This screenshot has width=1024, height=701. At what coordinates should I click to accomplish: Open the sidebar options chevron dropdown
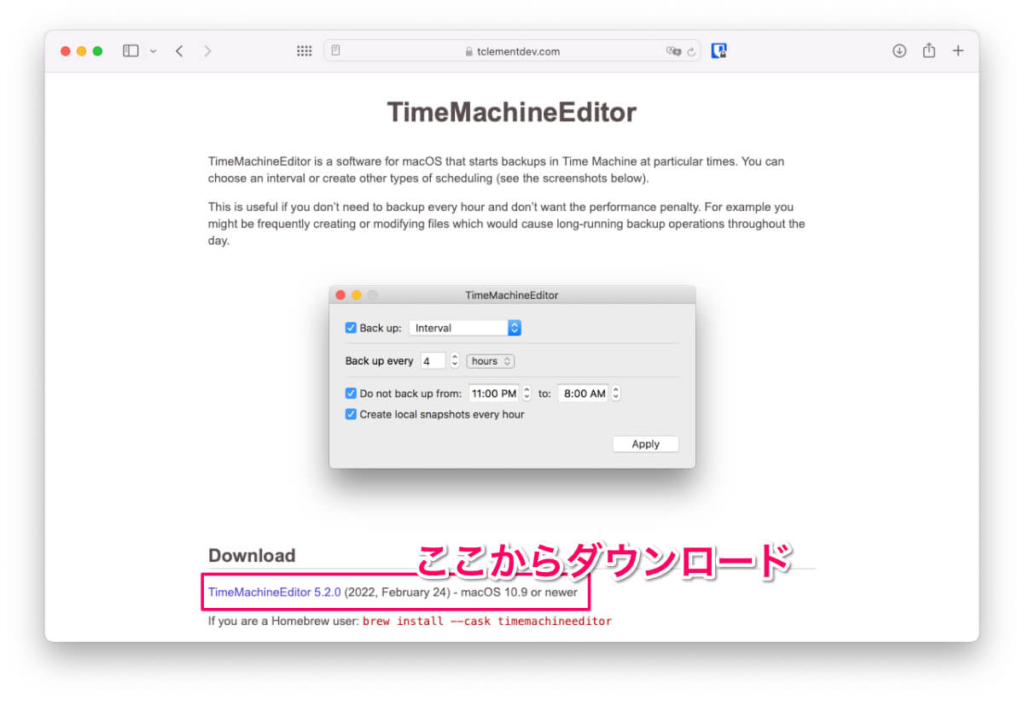pyautogui.click(x=153, y=51)
